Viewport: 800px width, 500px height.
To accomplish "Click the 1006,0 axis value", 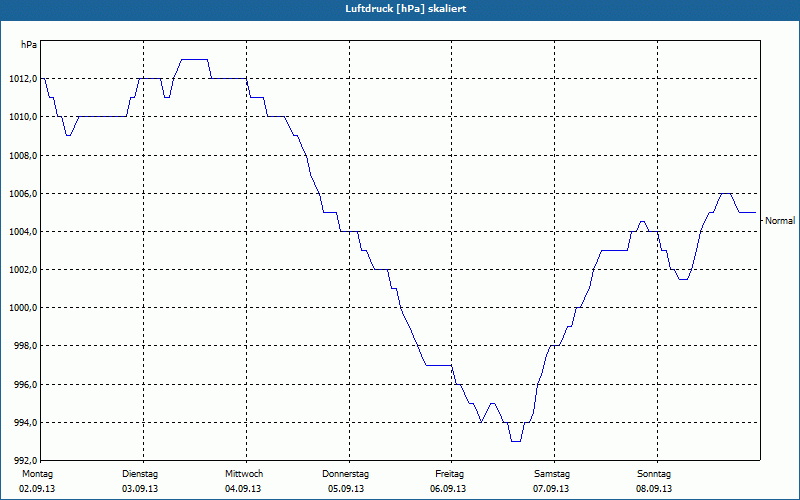I will [23, 193].
